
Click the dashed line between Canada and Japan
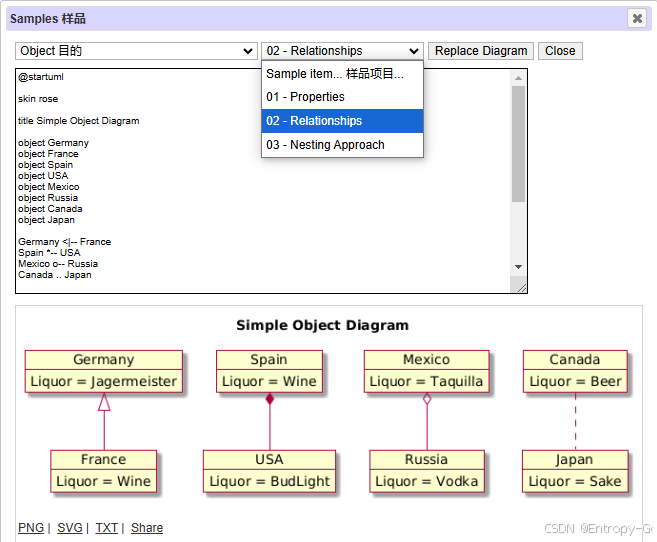575,422
